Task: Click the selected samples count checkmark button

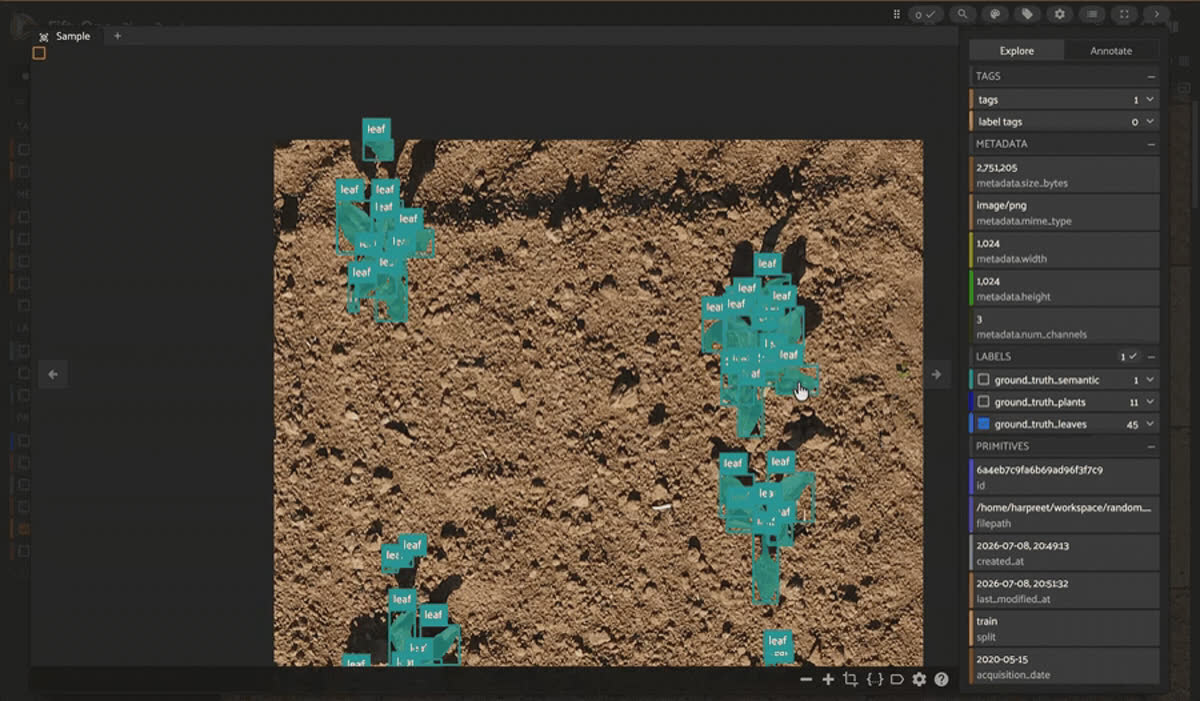Action: [925, 14]
